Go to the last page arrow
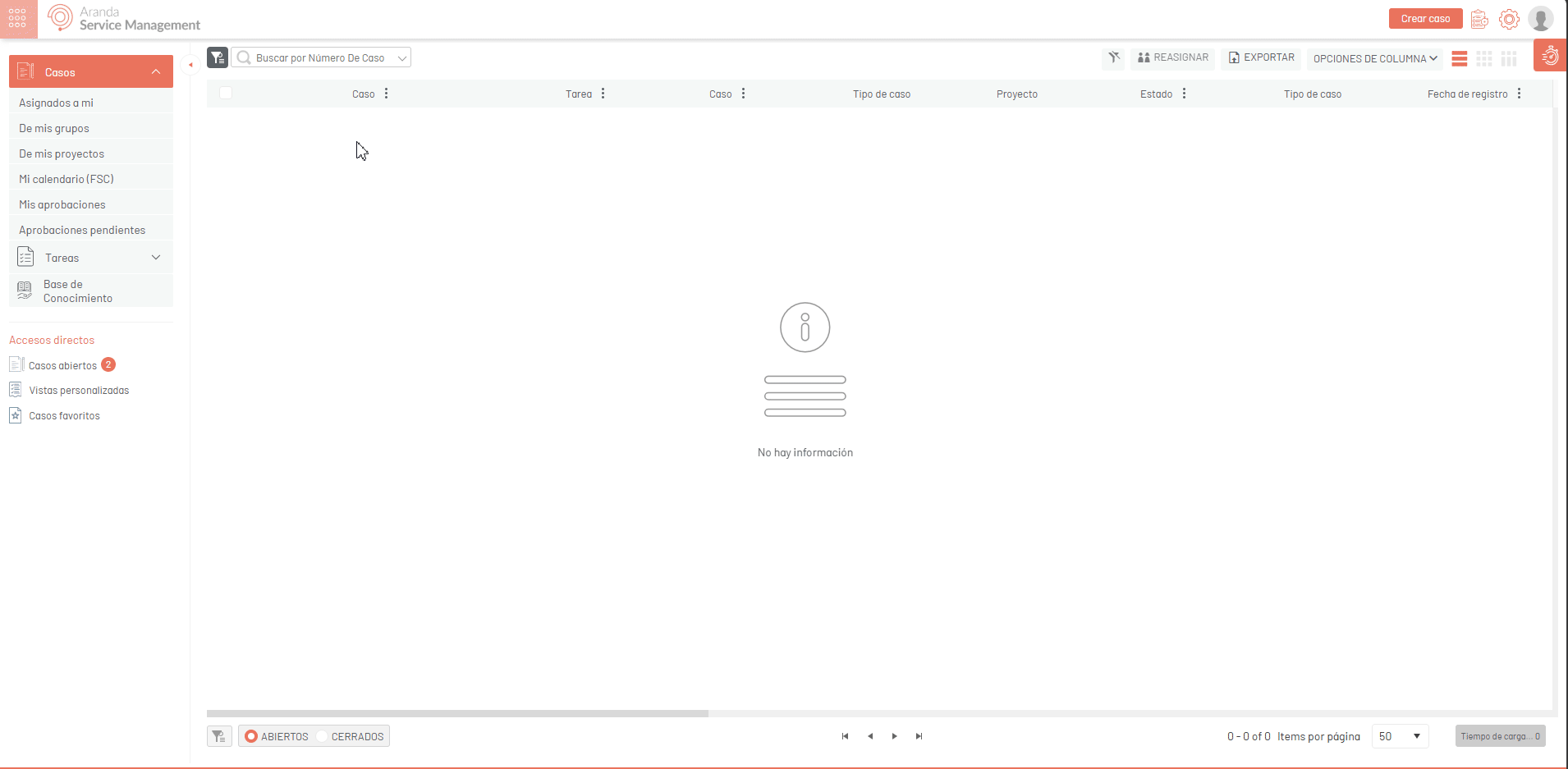Viewport: 1568px width, 769px height. 919,736
